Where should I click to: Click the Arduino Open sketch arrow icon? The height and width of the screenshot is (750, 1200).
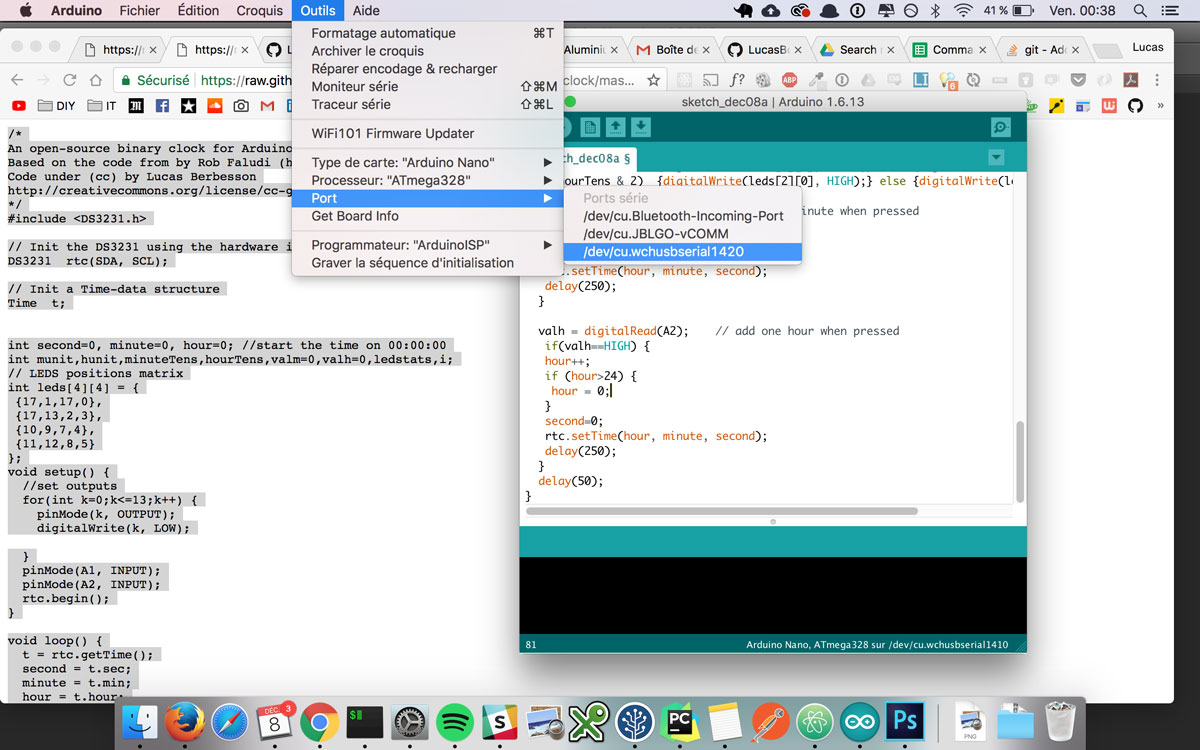click(616, 127)
